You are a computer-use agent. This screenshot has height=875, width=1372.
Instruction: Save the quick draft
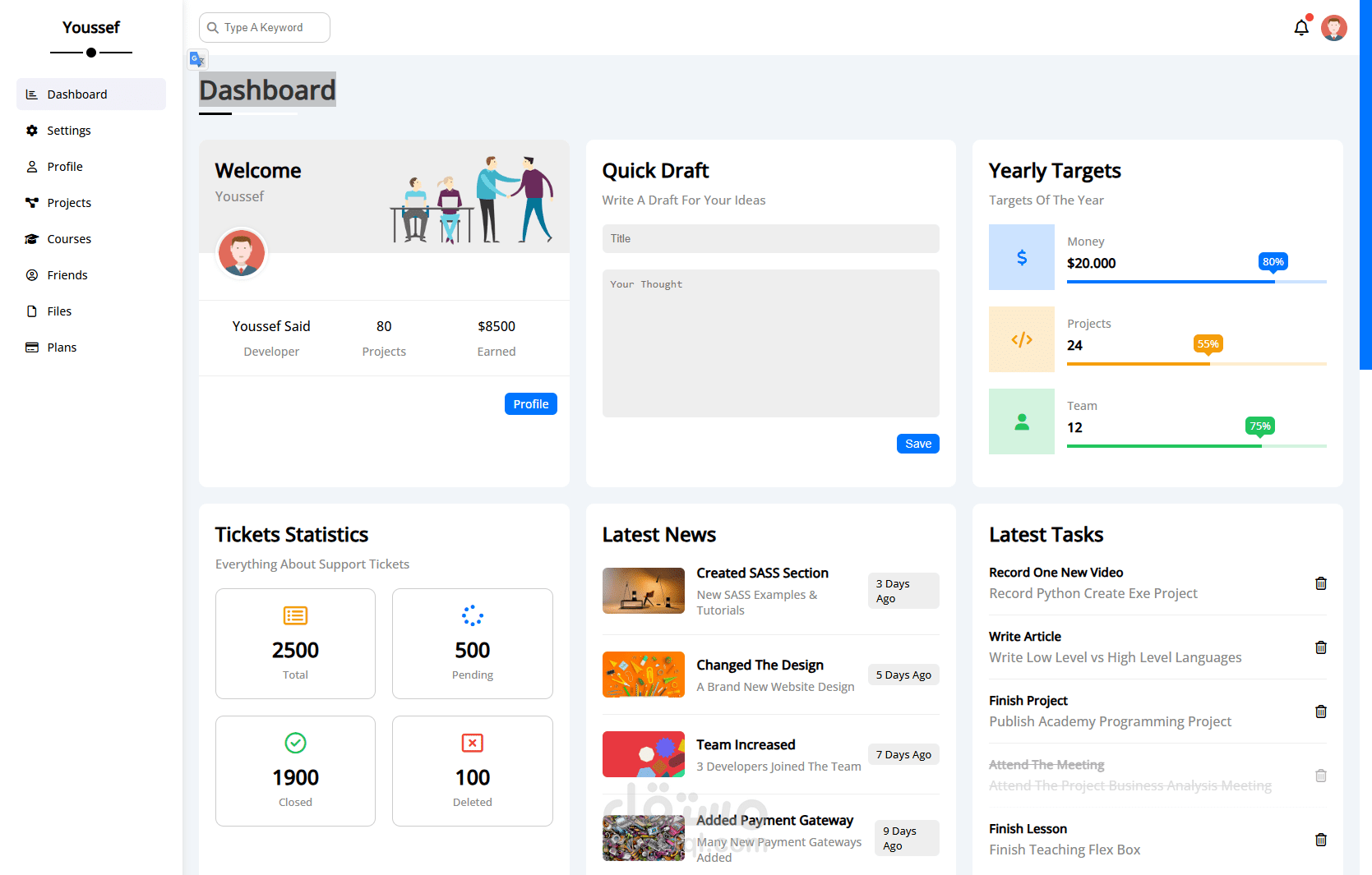(918, 444)
